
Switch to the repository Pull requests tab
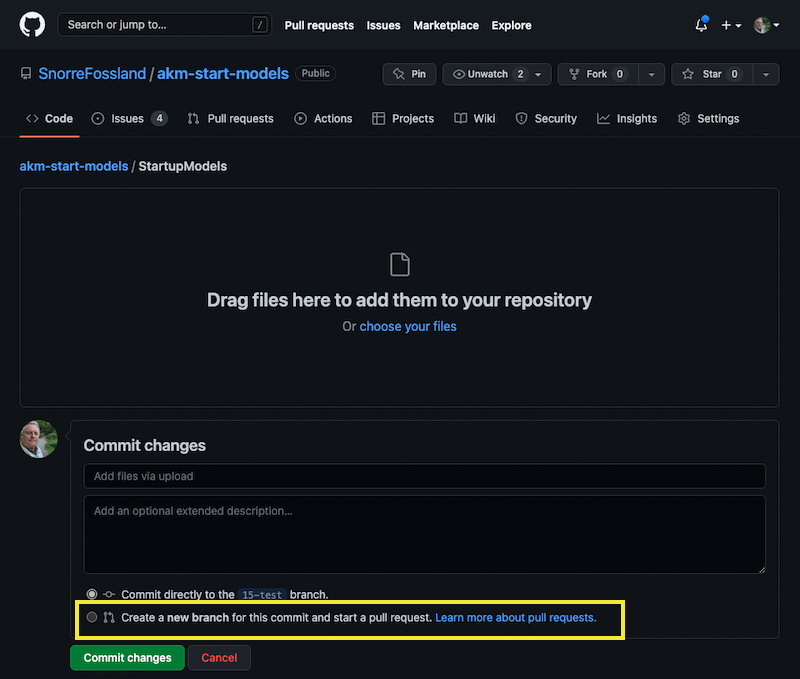pos(231,119)
